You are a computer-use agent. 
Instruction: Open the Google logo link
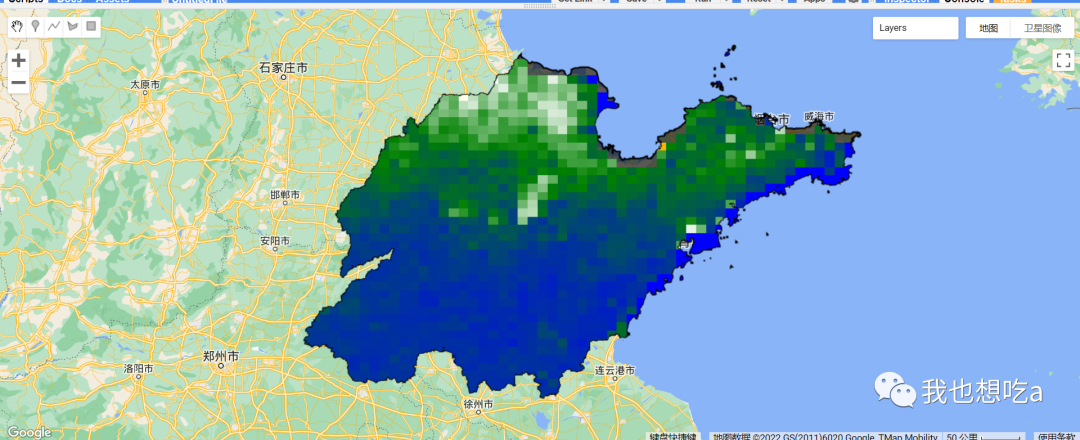pyautogui.click(x=29, y=432)
